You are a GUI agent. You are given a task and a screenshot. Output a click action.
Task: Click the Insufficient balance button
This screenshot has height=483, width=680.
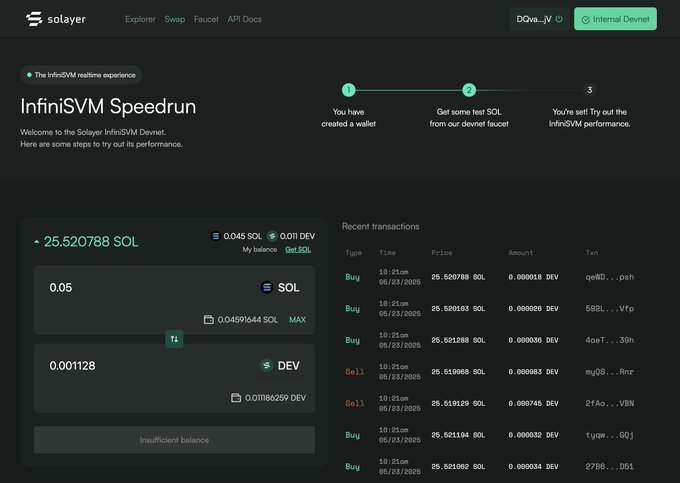point(175,440)
